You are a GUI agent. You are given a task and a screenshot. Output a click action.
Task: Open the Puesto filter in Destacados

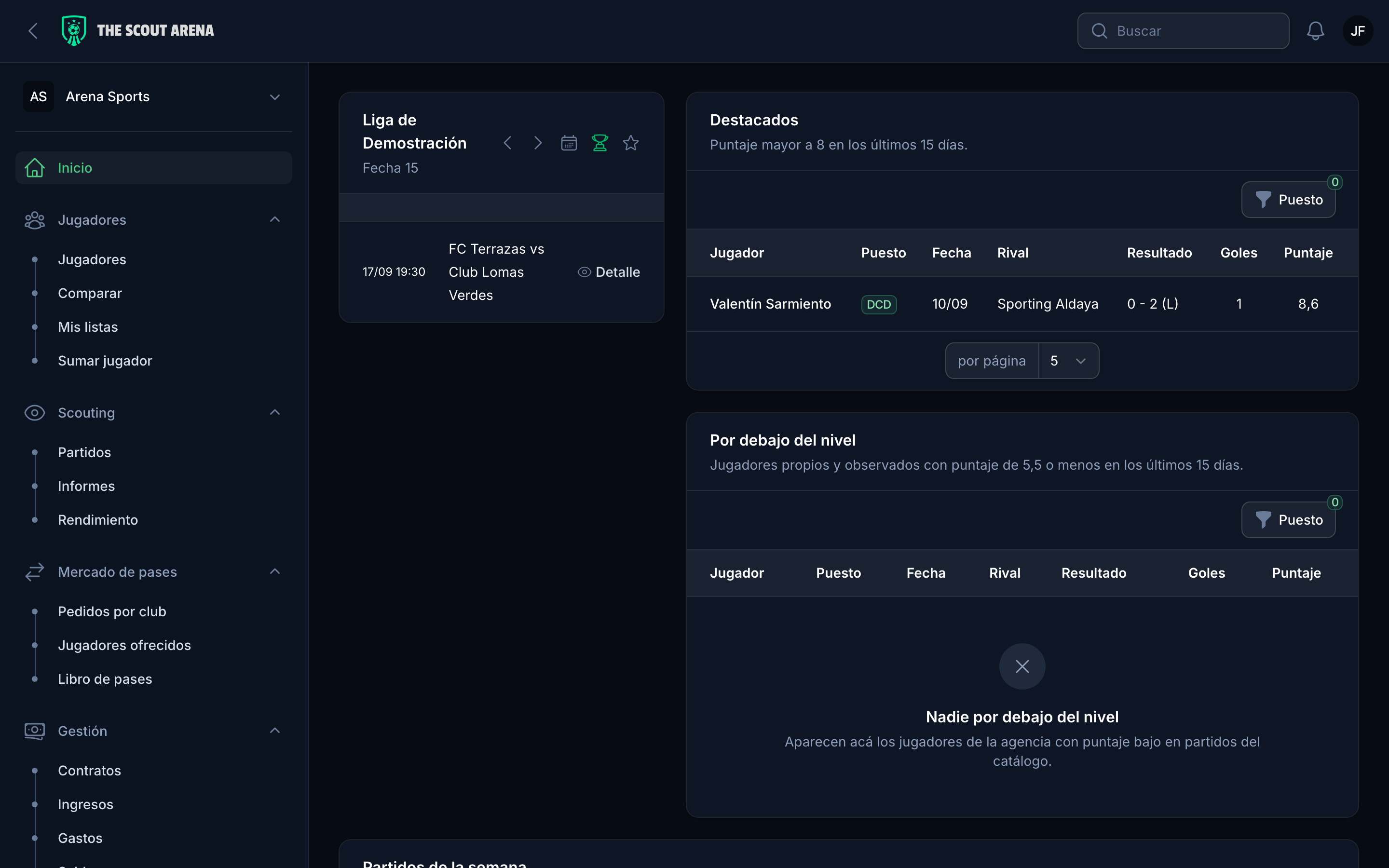point(1288,200)
